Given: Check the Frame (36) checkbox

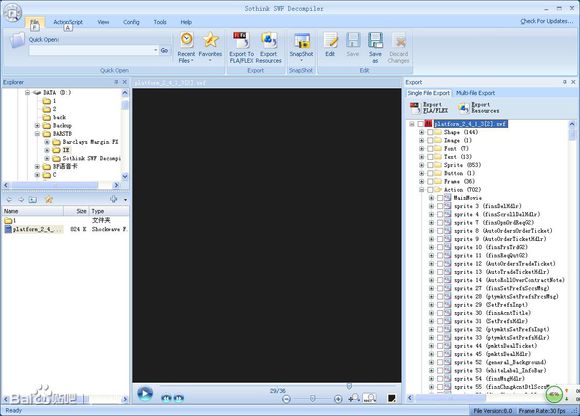Looking at the screenshot, I should (x=430, y=182).
